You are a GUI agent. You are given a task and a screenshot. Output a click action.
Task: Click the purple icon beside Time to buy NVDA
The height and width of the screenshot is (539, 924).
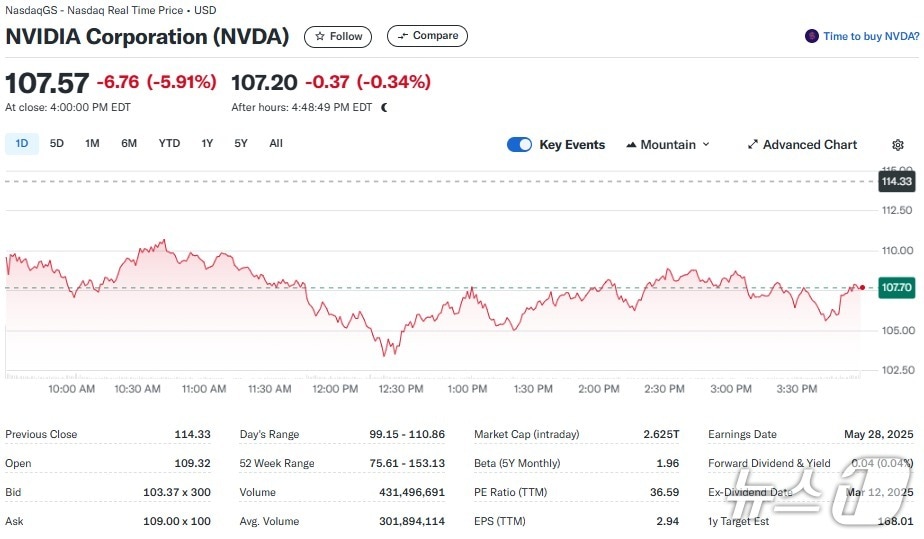click(812, 36)
